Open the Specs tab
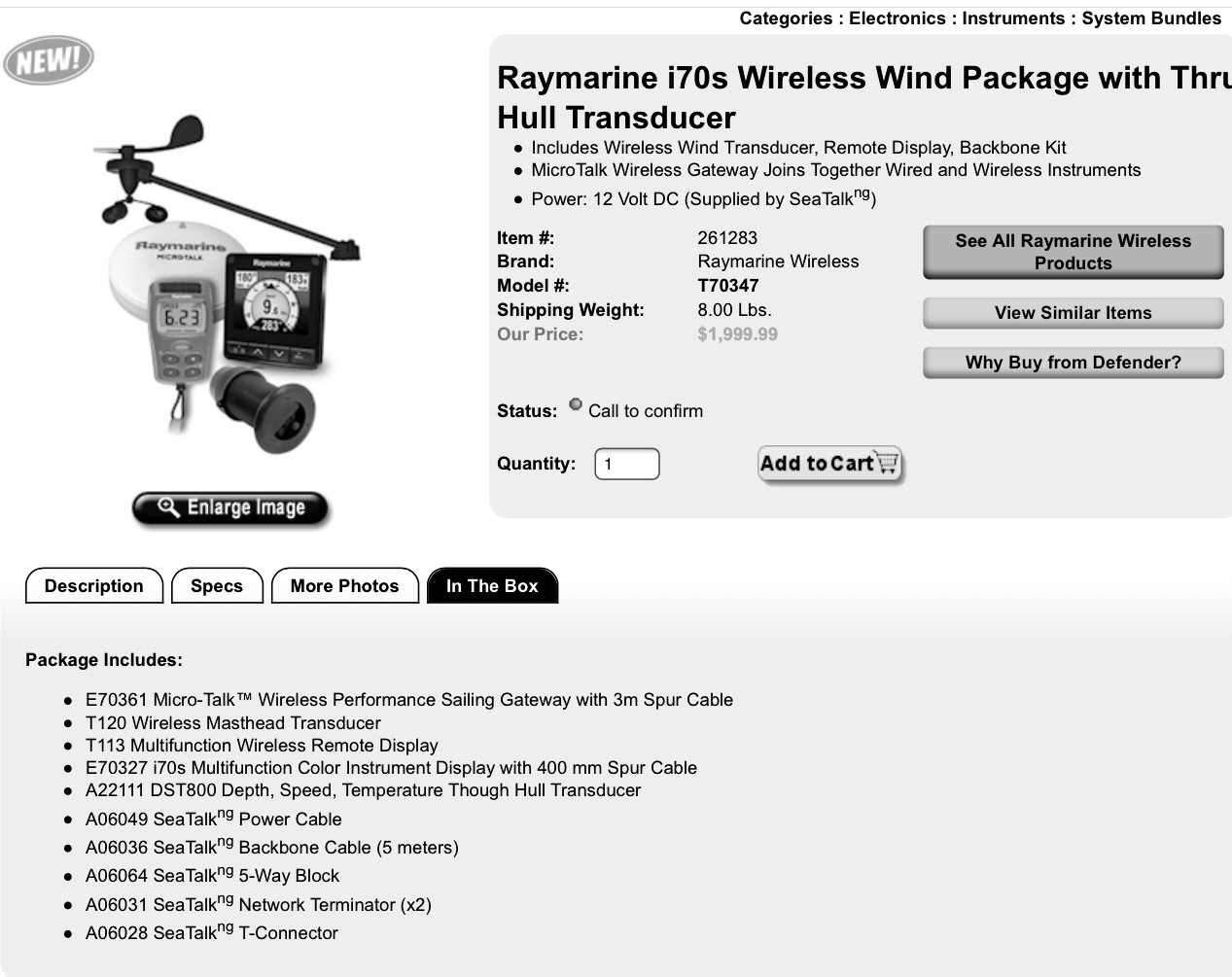 point(217,586)
